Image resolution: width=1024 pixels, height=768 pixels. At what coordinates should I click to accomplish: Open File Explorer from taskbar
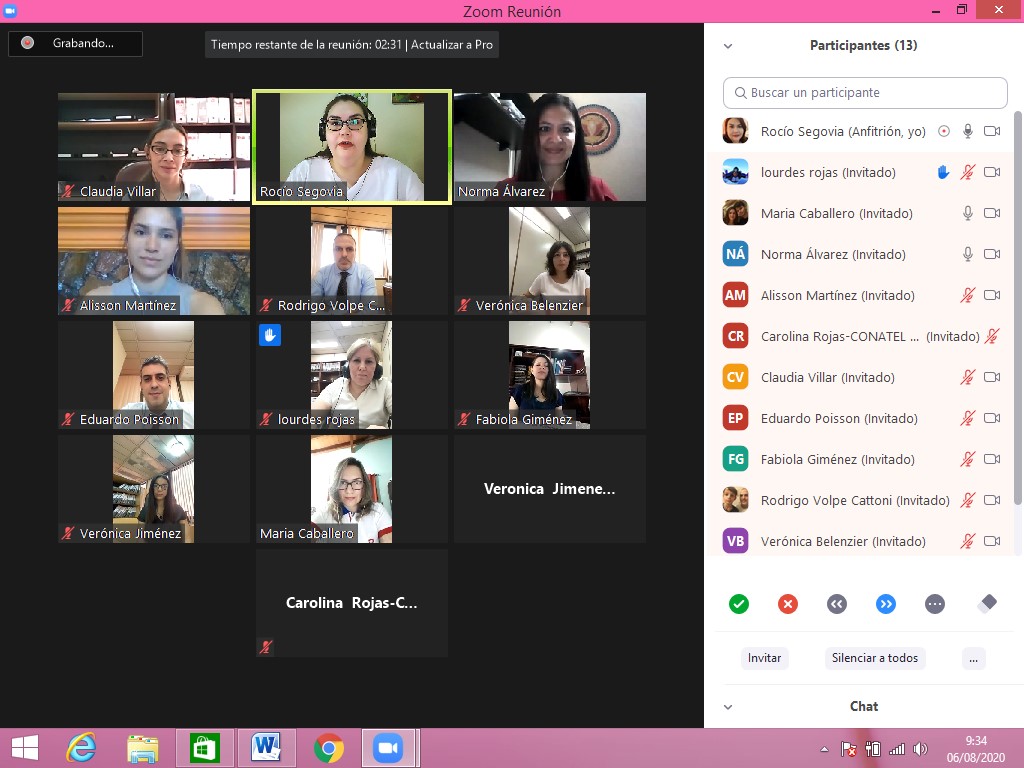(x=142, y=748)
